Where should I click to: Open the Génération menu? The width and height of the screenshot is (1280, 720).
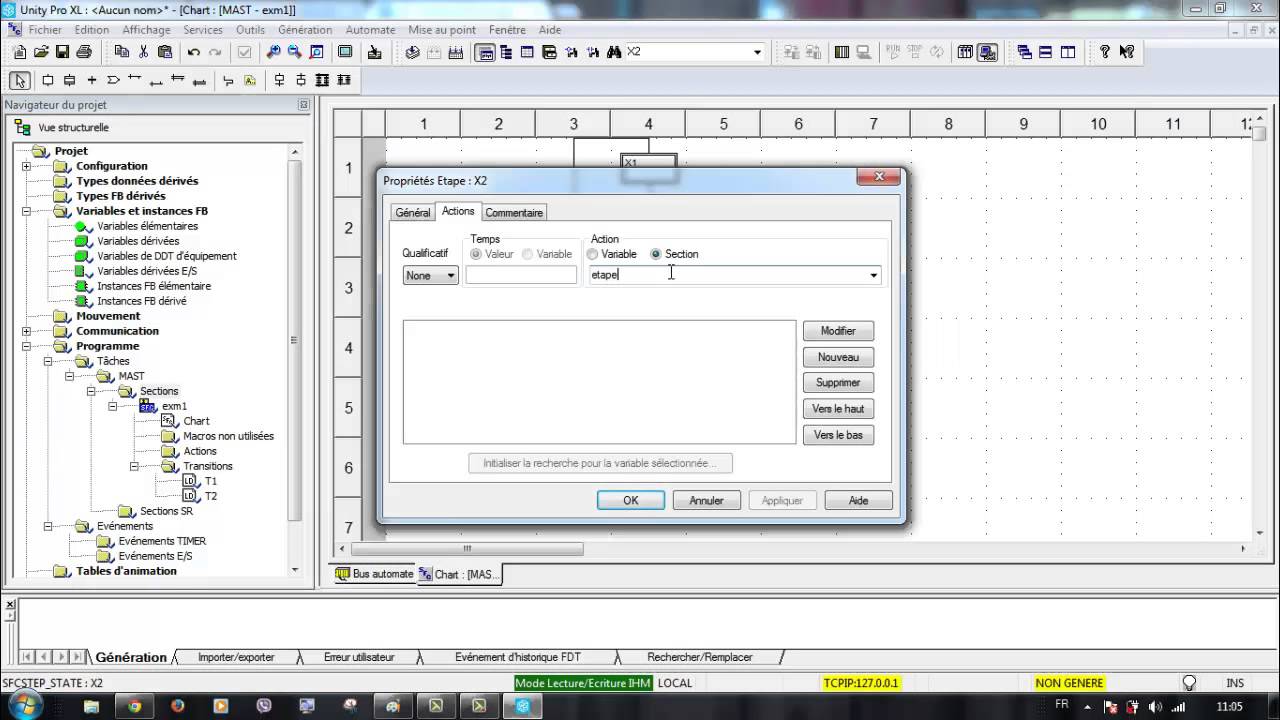[305, 30]
